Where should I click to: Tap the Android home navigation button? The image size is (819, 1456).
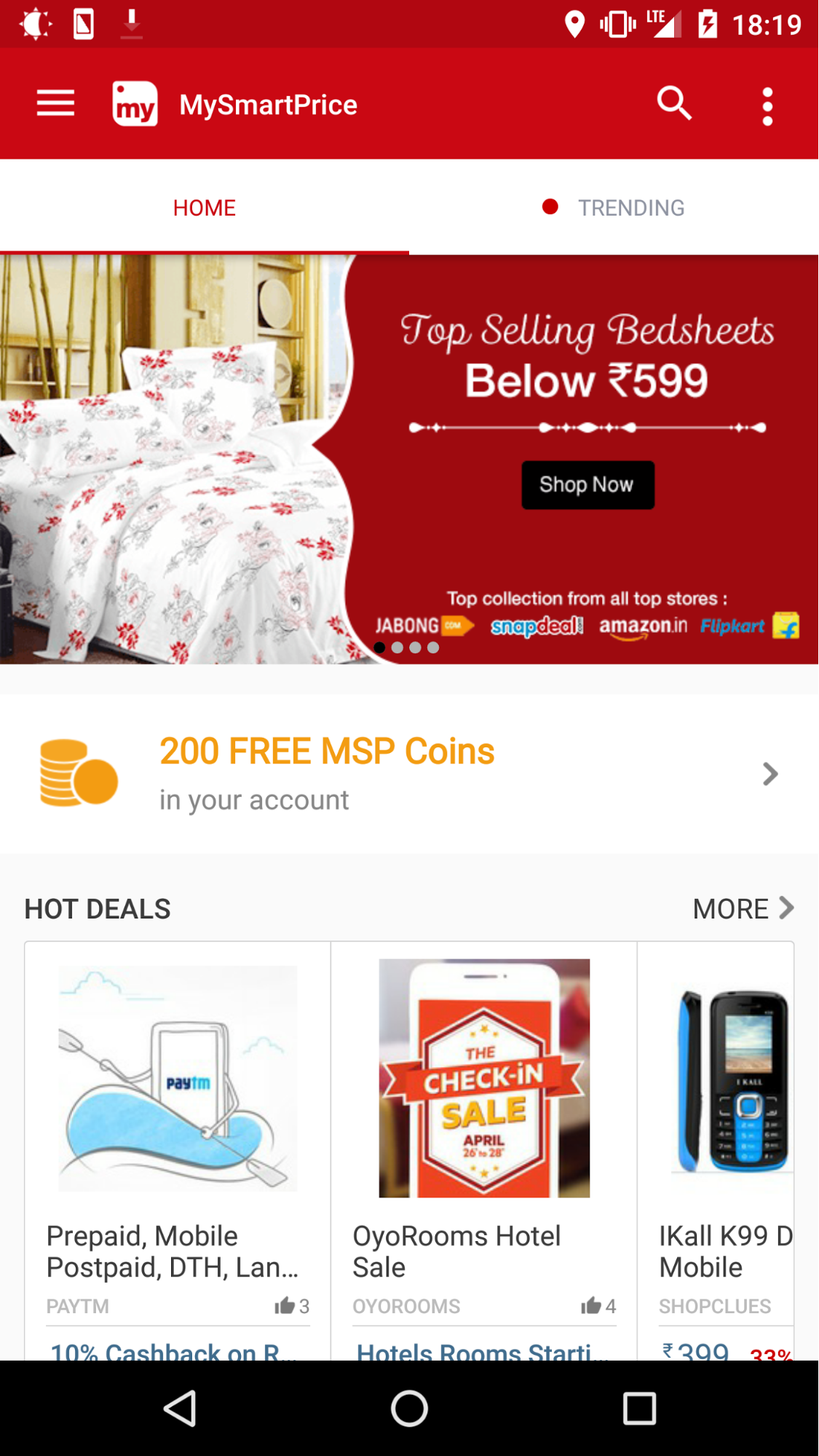pyautogui.click(x=409, y=1408)
